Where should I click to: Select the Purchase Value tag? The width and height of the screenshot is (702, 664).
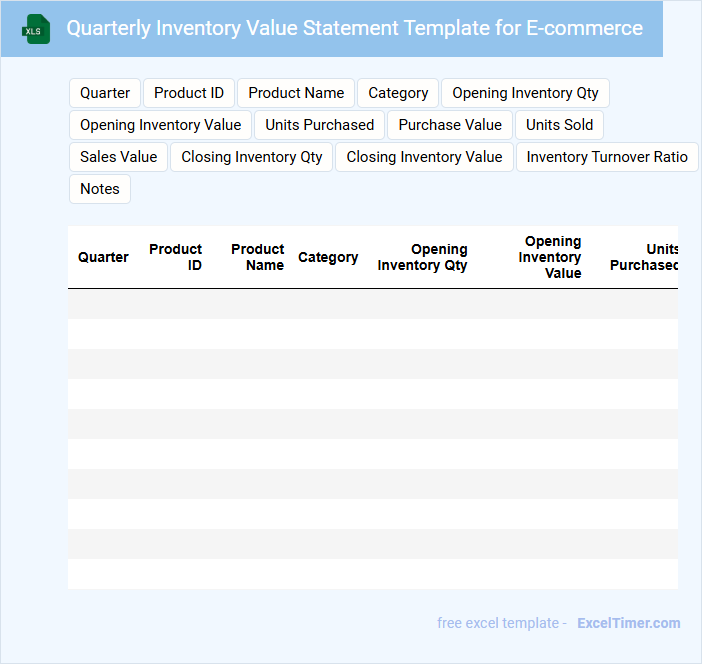point(450,125)
